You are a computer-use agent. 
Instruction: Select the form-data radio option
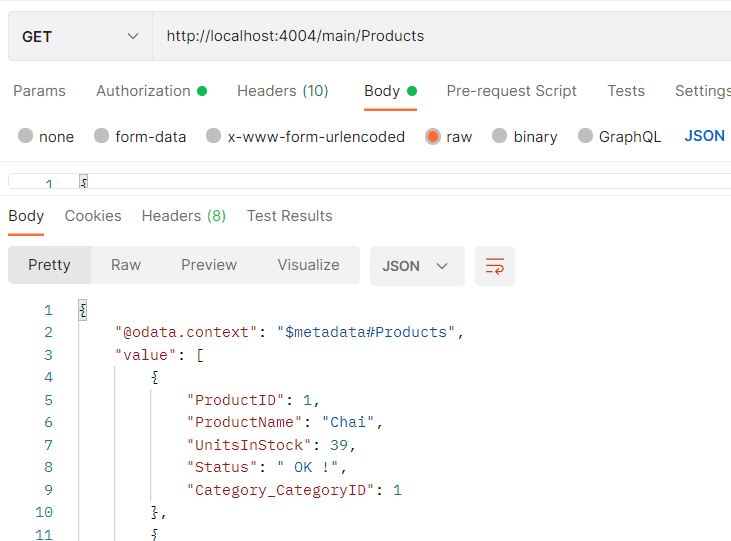101,136
